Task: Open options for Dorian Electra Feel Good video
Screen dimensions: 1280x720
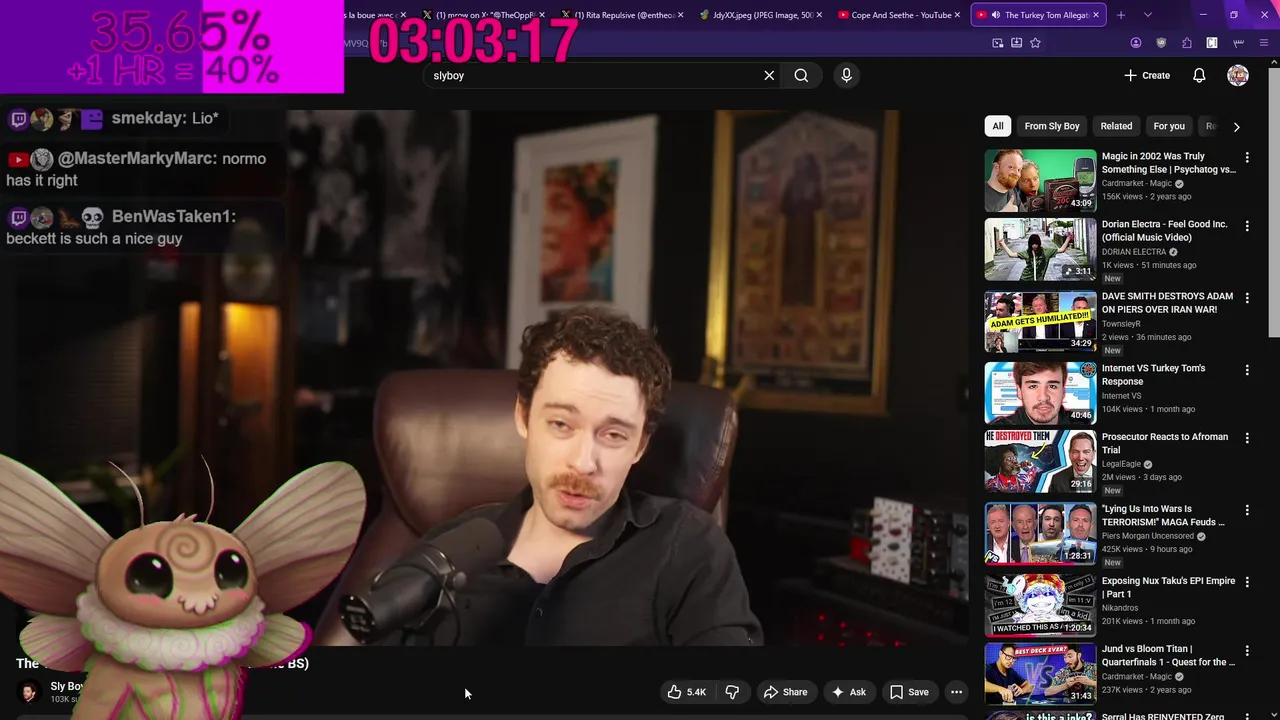Action: pyautogui.click(x=1247, y=226)
